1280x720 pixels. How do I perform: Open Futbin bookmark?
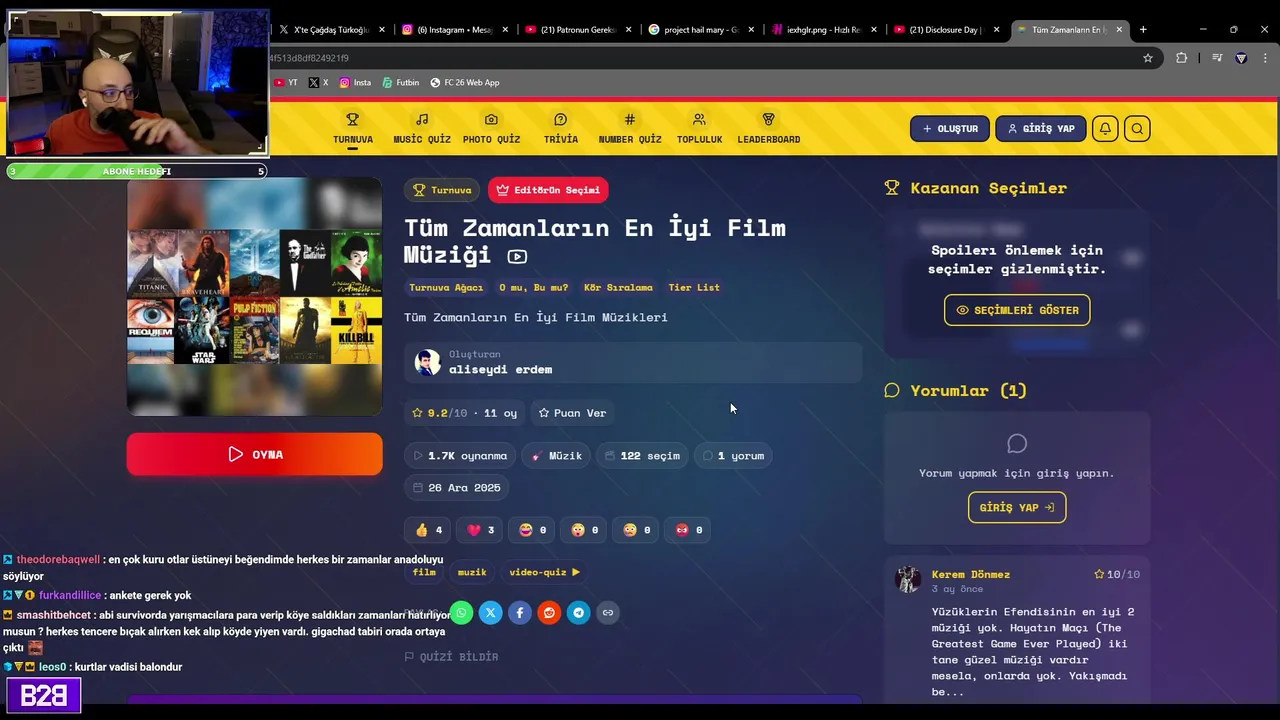pos(400,82)
